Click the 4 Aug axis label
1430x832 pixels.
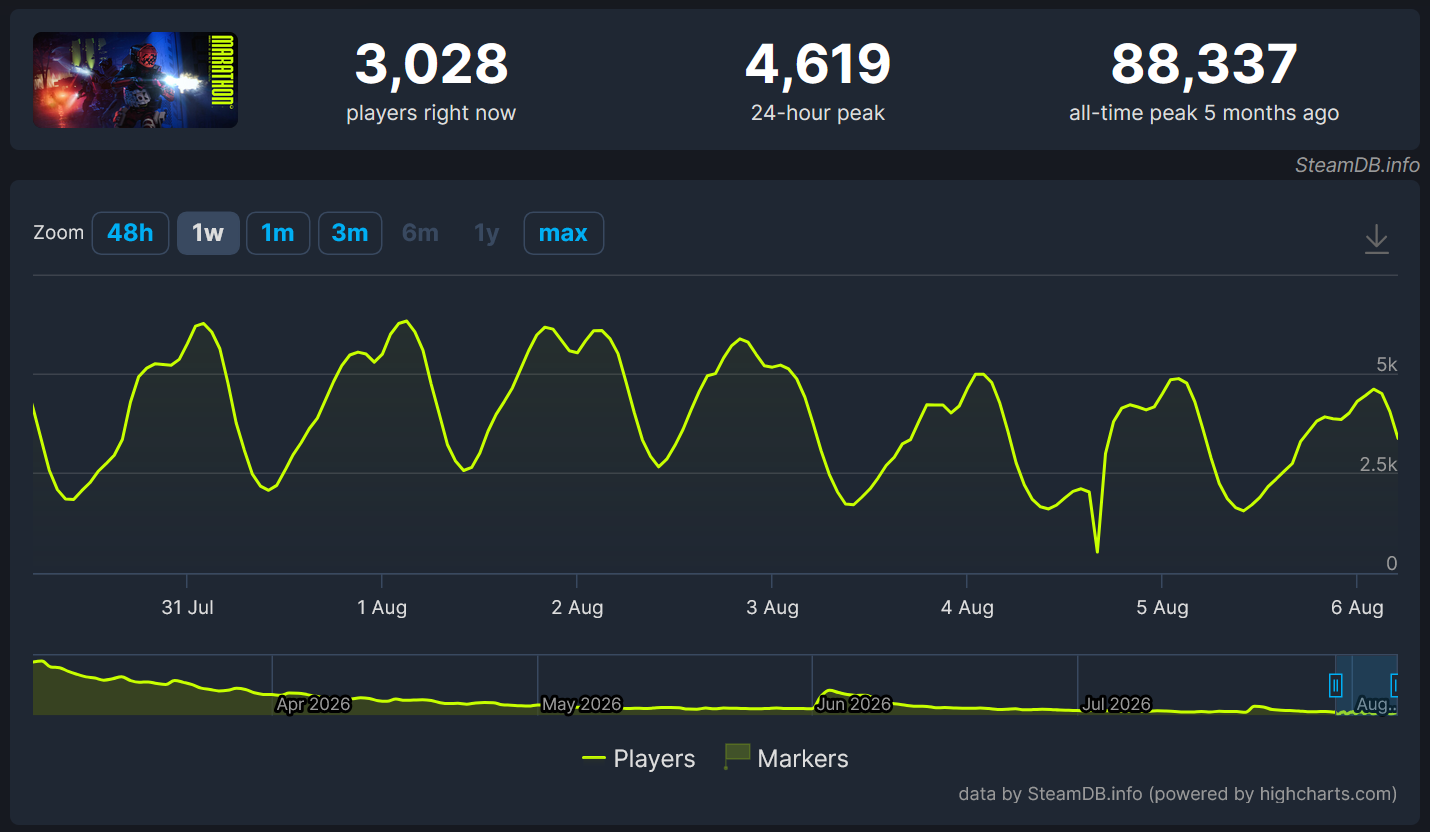967,607
